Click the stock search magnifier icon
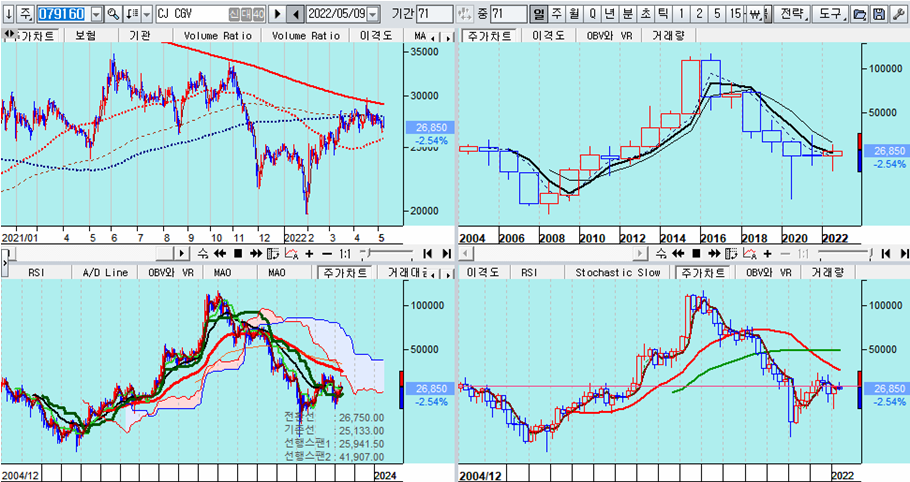The image size is (910, 482). tap(112, 15)
